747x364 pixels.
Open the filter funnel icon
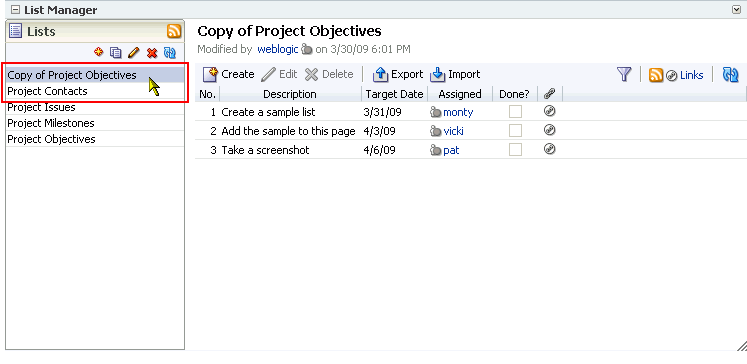tap(624, 74)
